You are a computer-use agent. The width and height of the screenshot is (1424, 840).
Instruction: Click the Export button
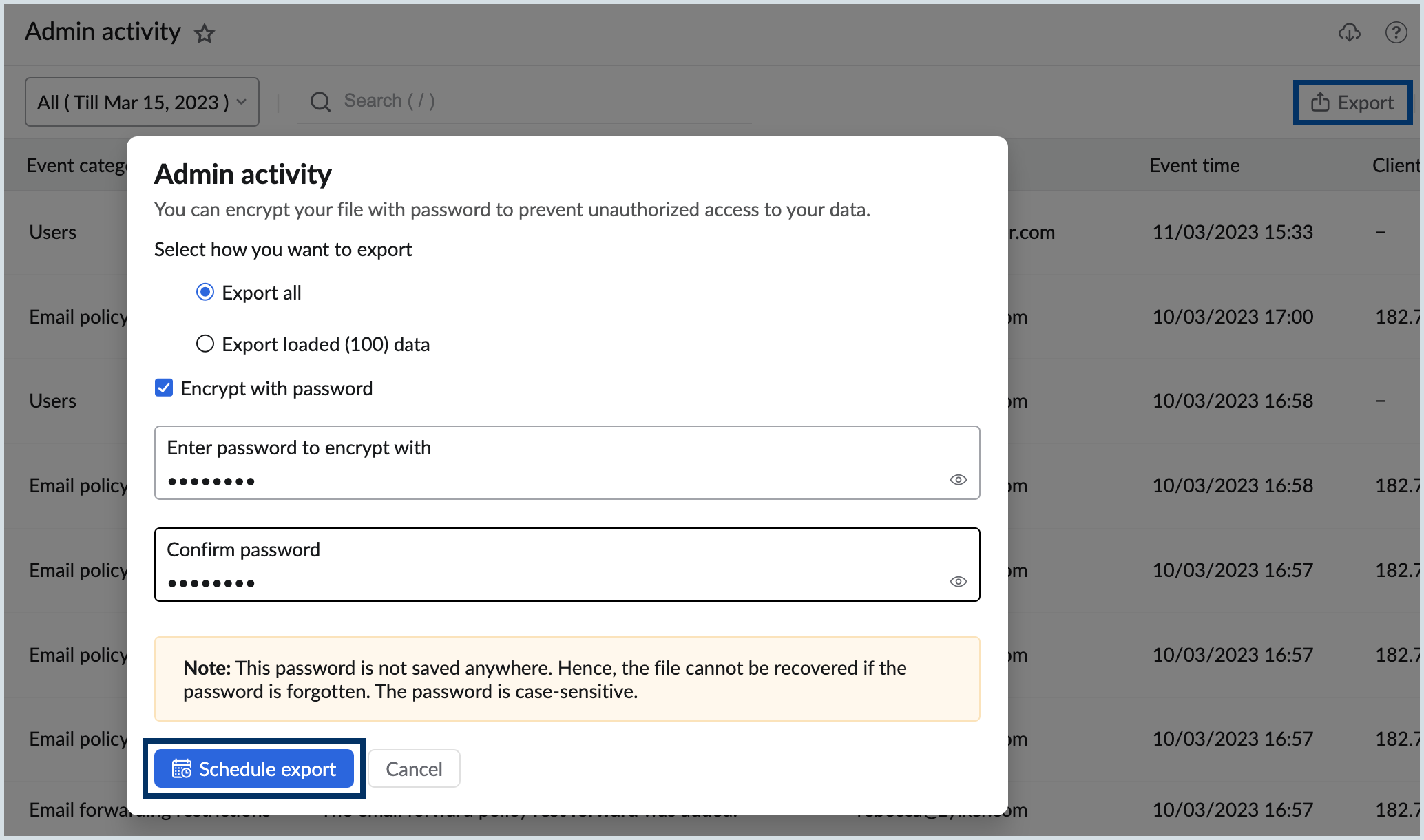[x=1352, y=102]
